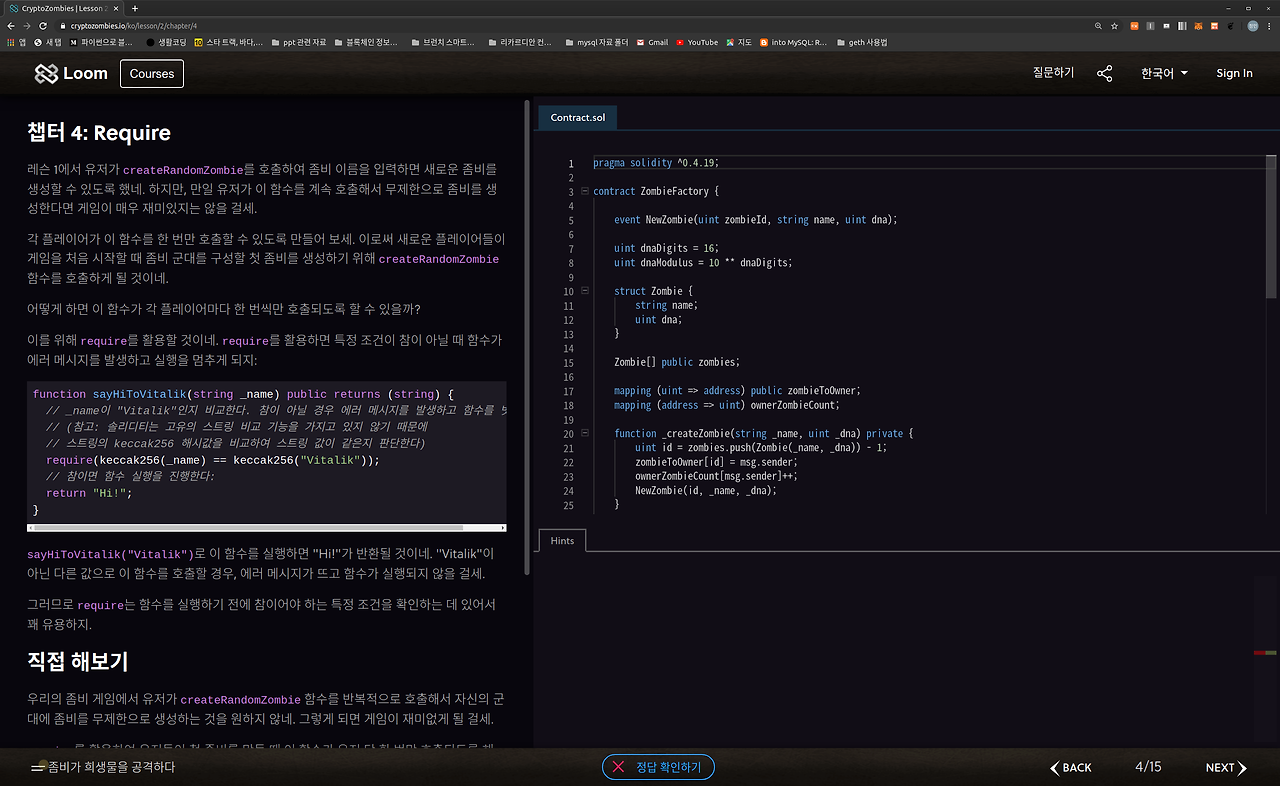Click the lesson text panel scrollbar
The width and height of the screenshot is (1280, 786).
[x=527, y=336]
